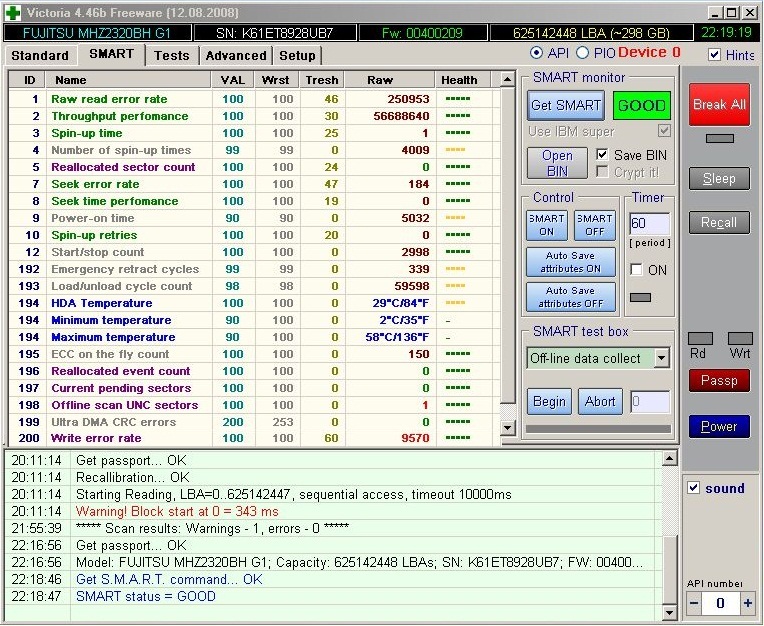Image resolution: width=764 pixels, height=626 pixels.
Task: Click the SMART test box number field
Action: [x=650, y=401]
